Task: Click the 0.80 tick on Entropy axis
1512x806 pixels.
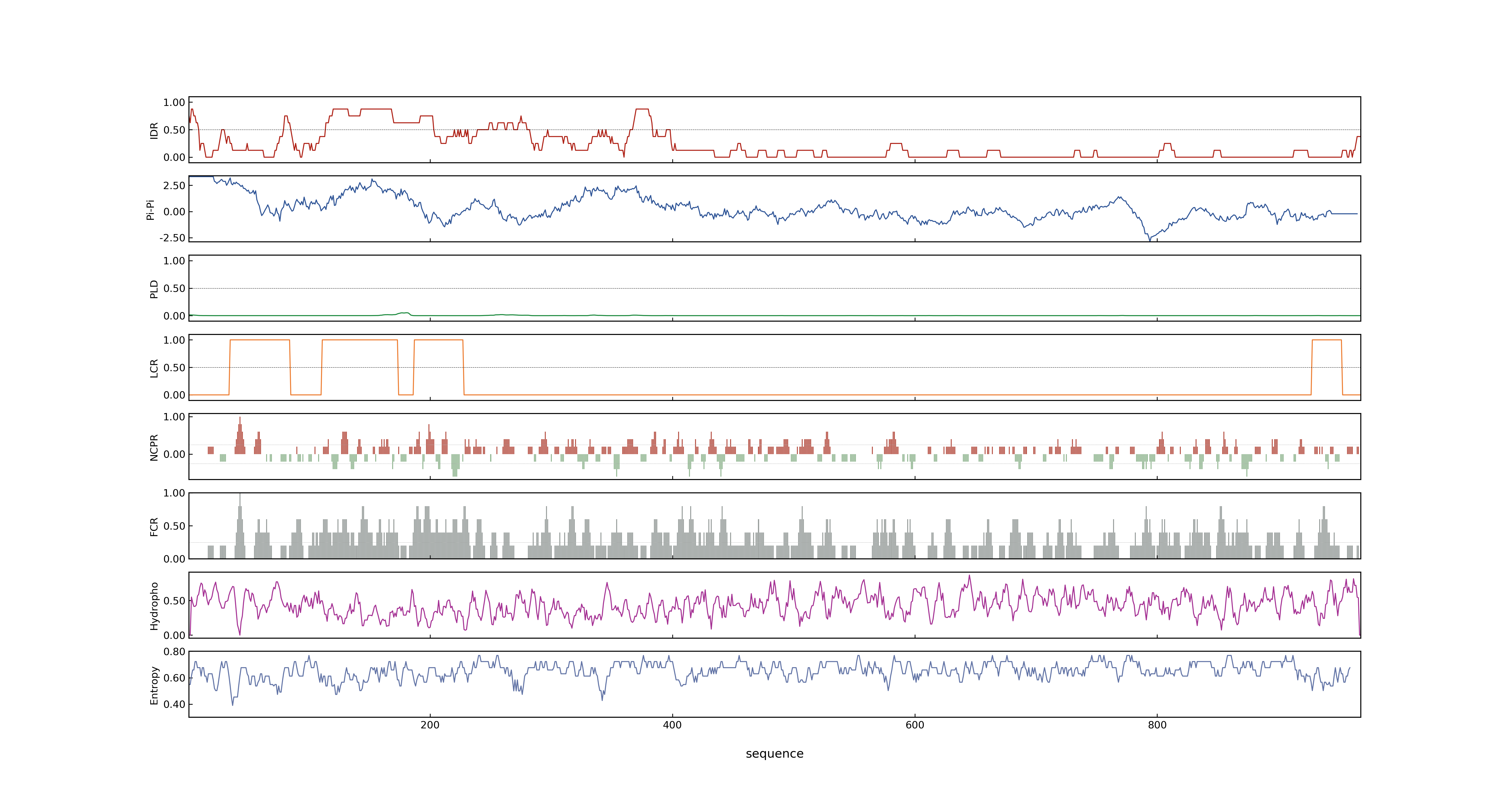Action: [174, 652]
